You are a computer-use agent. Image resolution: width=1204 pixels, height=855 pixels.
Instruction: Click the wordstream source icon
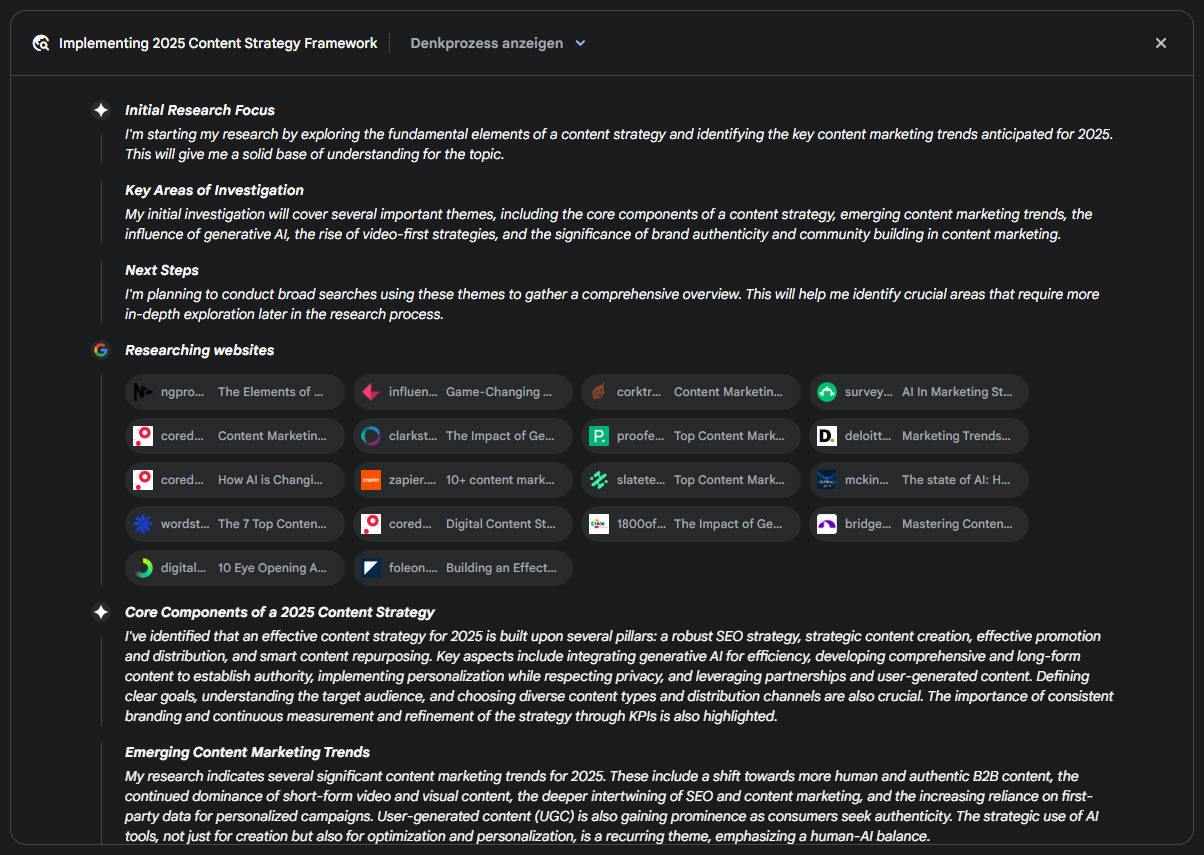(143, 524)
